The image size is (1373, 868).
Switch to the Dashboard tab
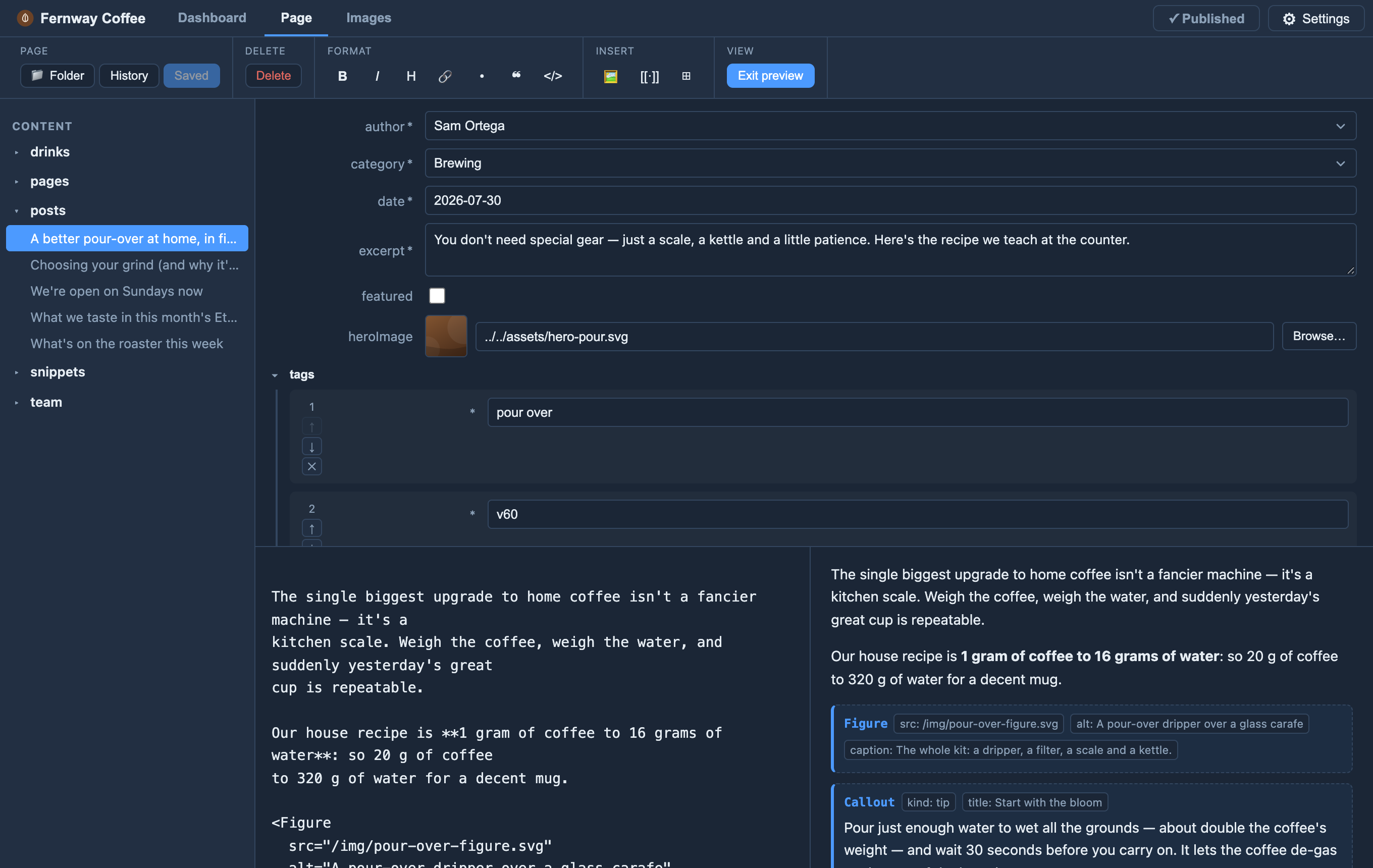pyautogui.click(x=212, y=18)
